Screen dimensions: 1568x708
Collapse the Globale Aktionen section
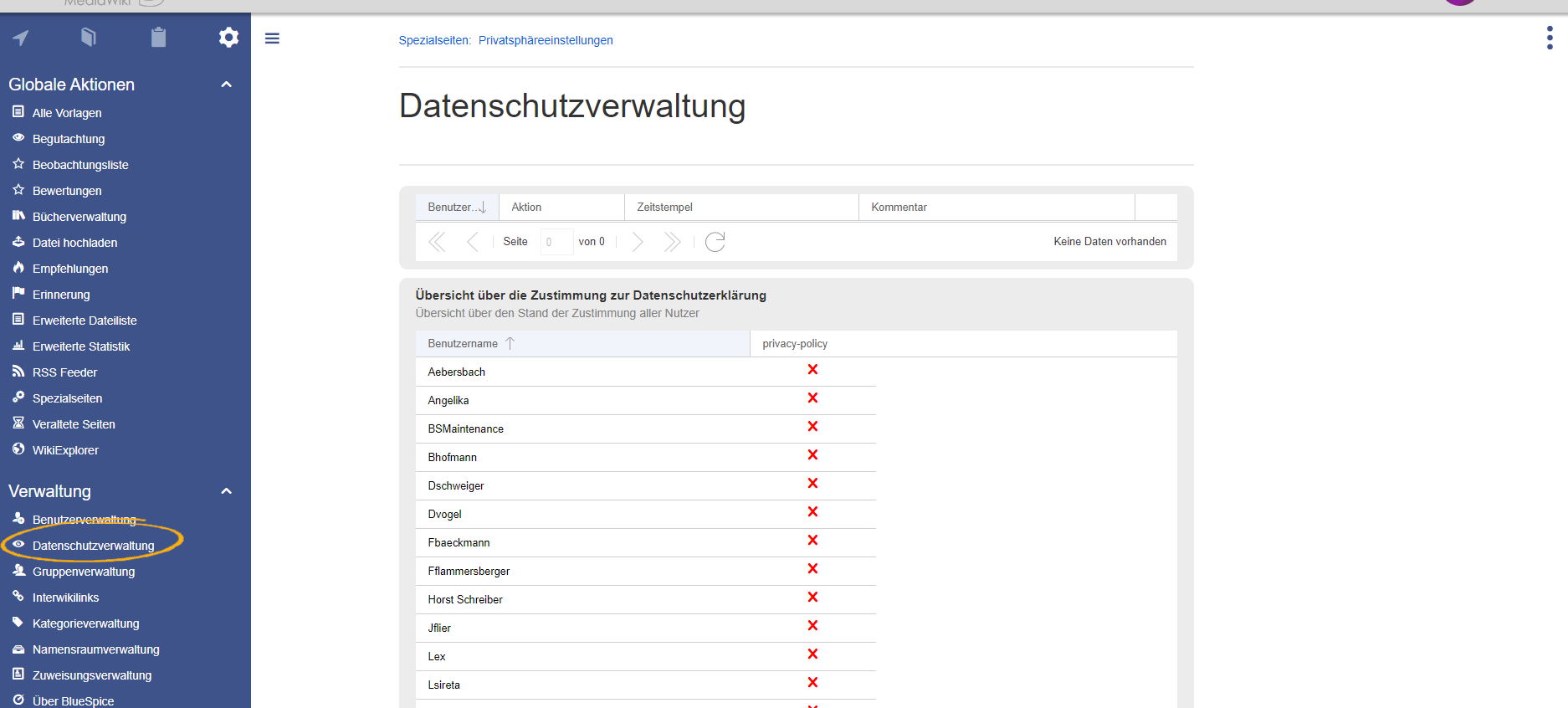[226, 85]
